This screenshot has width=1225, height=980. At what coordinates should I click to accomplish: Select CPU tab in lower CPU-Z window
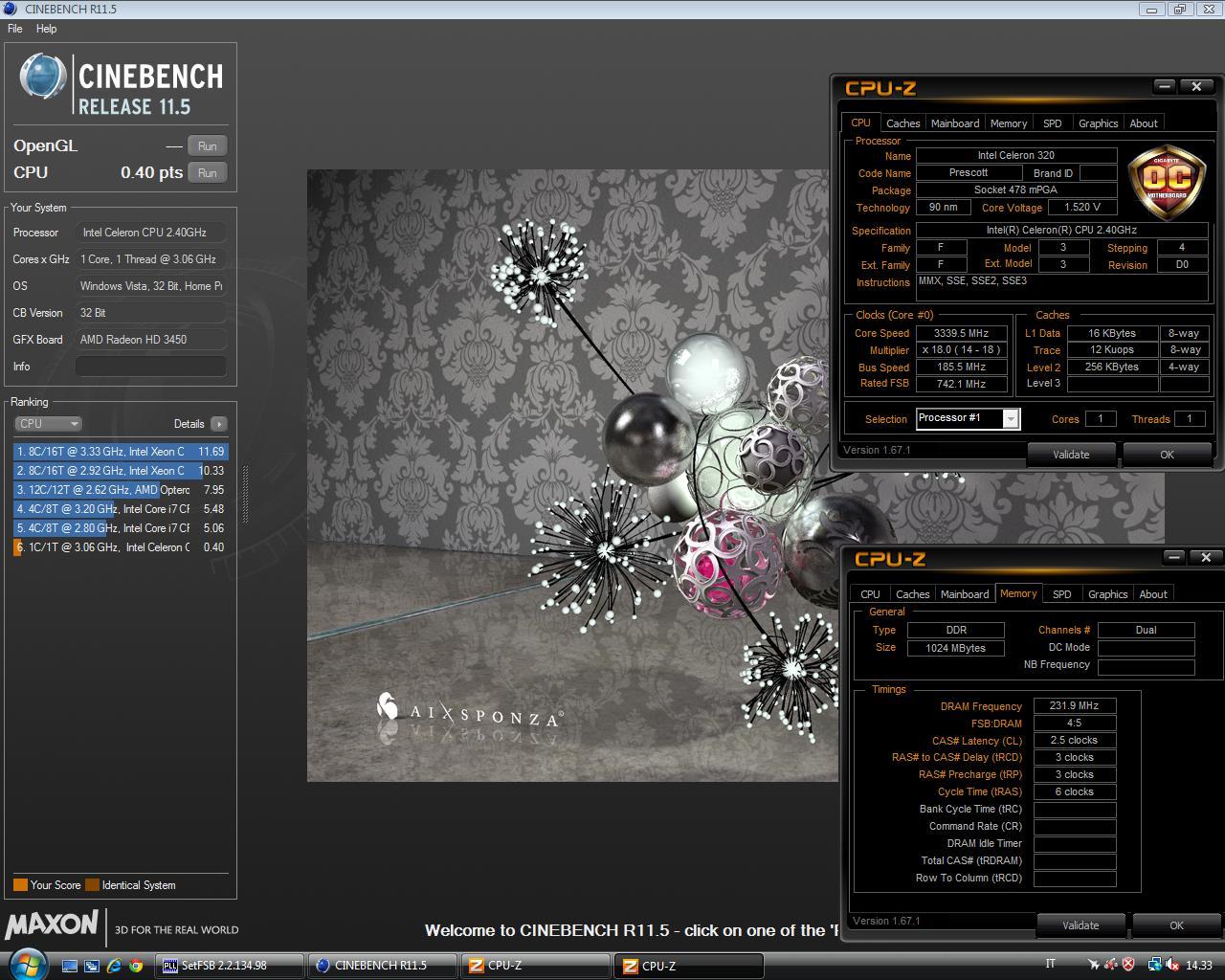point(870,594)
